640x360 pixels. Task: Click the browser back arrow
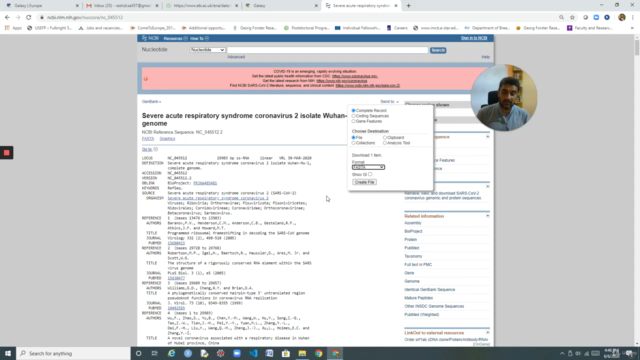7,17
